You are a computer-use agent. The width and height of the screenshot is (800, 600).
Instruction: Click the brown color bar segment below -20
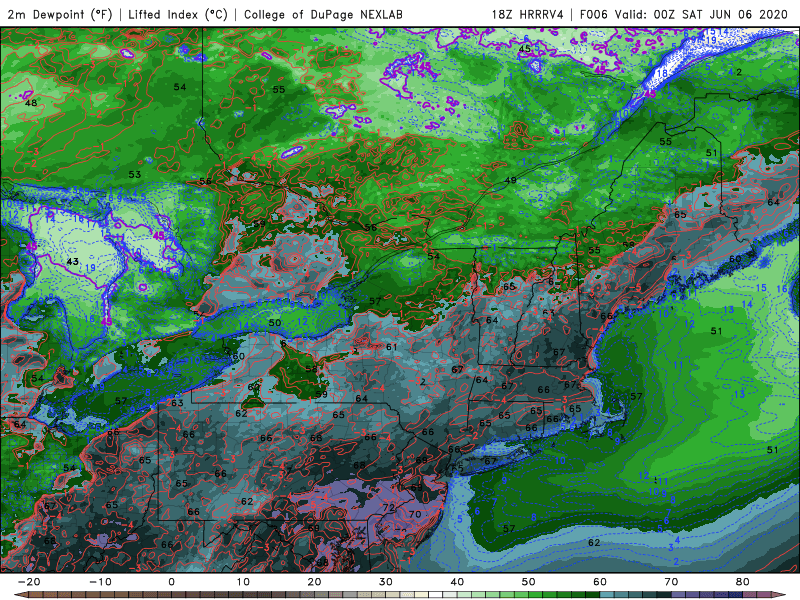point(36,595)
